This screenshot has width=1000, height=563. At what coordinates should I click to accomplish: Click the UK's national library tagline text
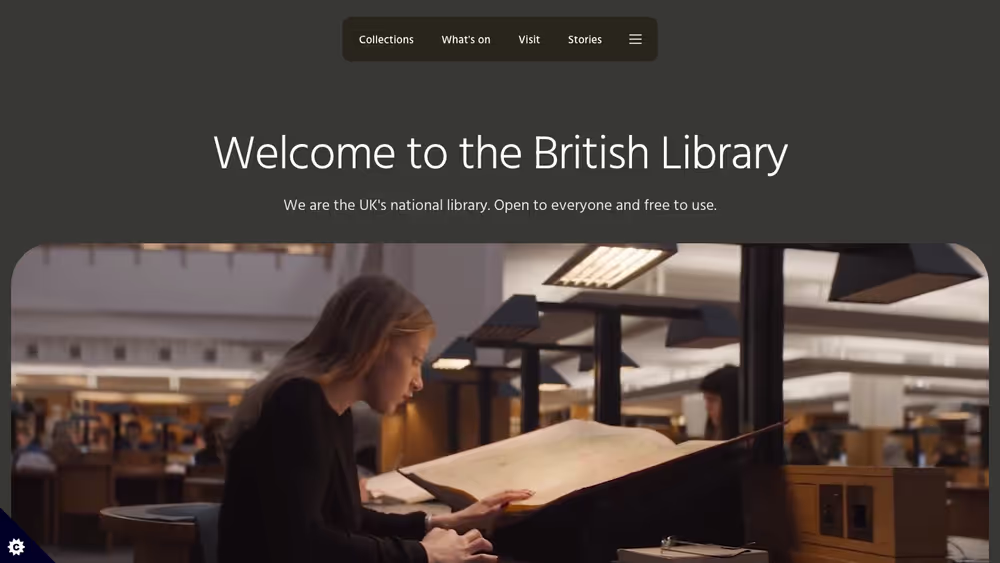(500, 205)
